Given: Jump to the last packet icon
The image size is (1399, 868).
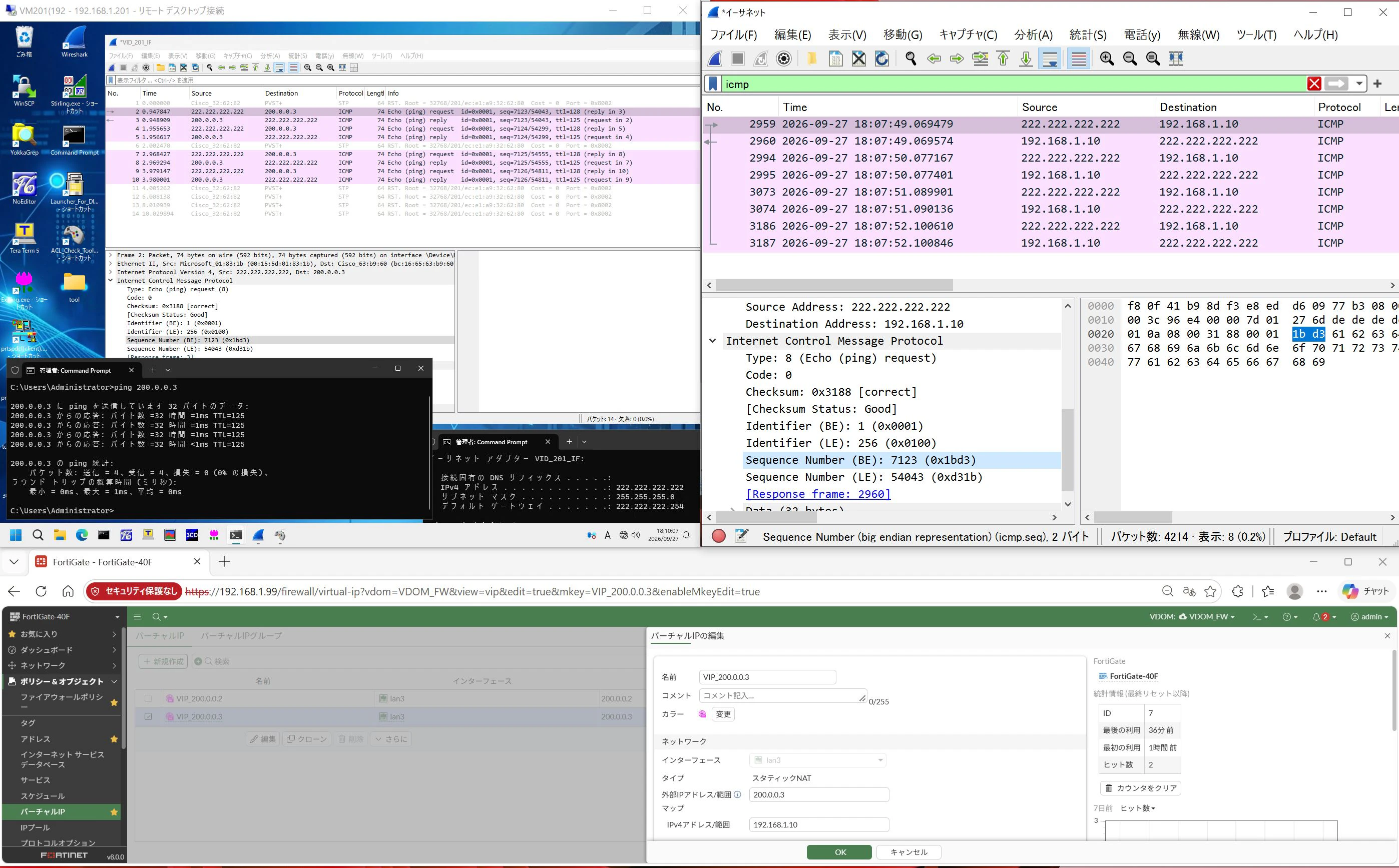Looking at the screenshot, I should 1026,59.
